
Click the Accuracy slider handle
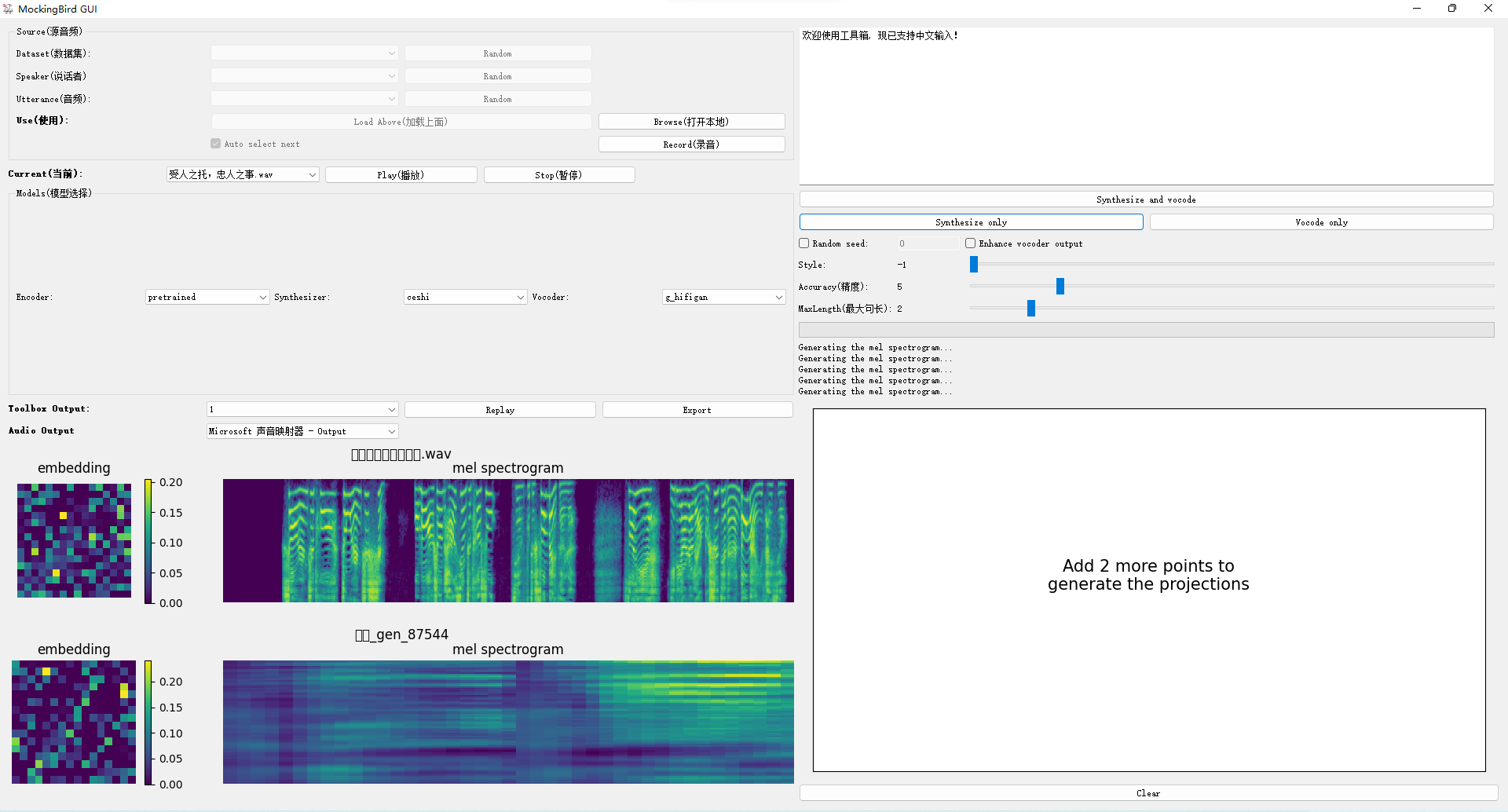click(x=1060, y=287)
